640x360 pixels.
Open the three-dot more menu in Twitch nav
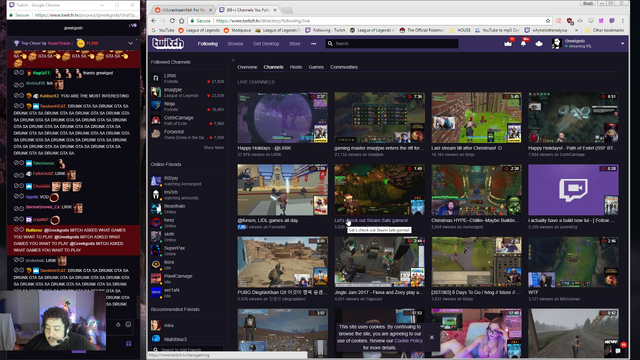pyautogui.click(x=313, y=44)
